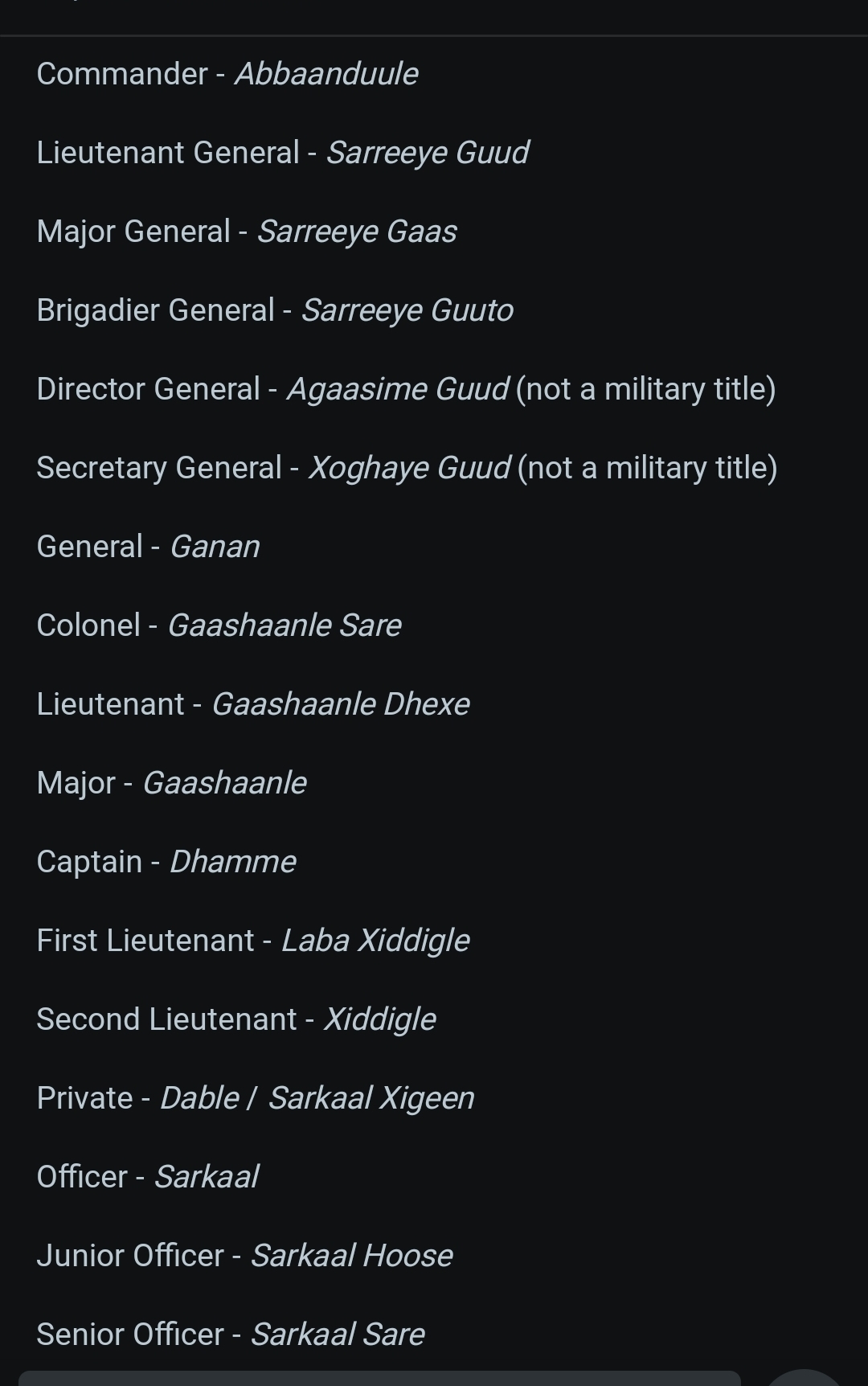
Task: Select the Major - Gaashaanle line
Action: [x=172, y=783]
